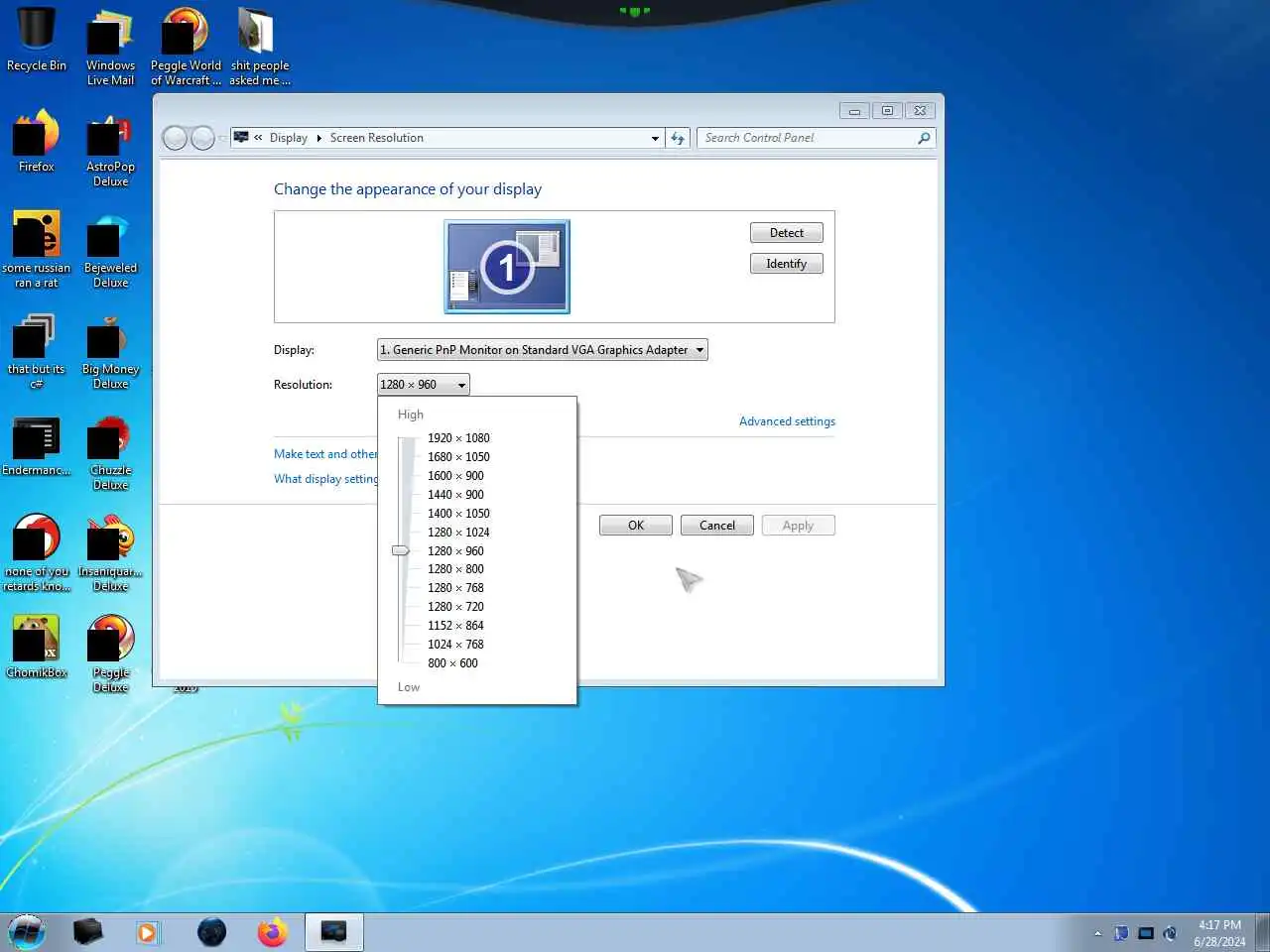Screen dimensions: 1270x952
Task: Choose 1280 × 1024 resolution
Action: pyautogui.click(x=458, y=533)
